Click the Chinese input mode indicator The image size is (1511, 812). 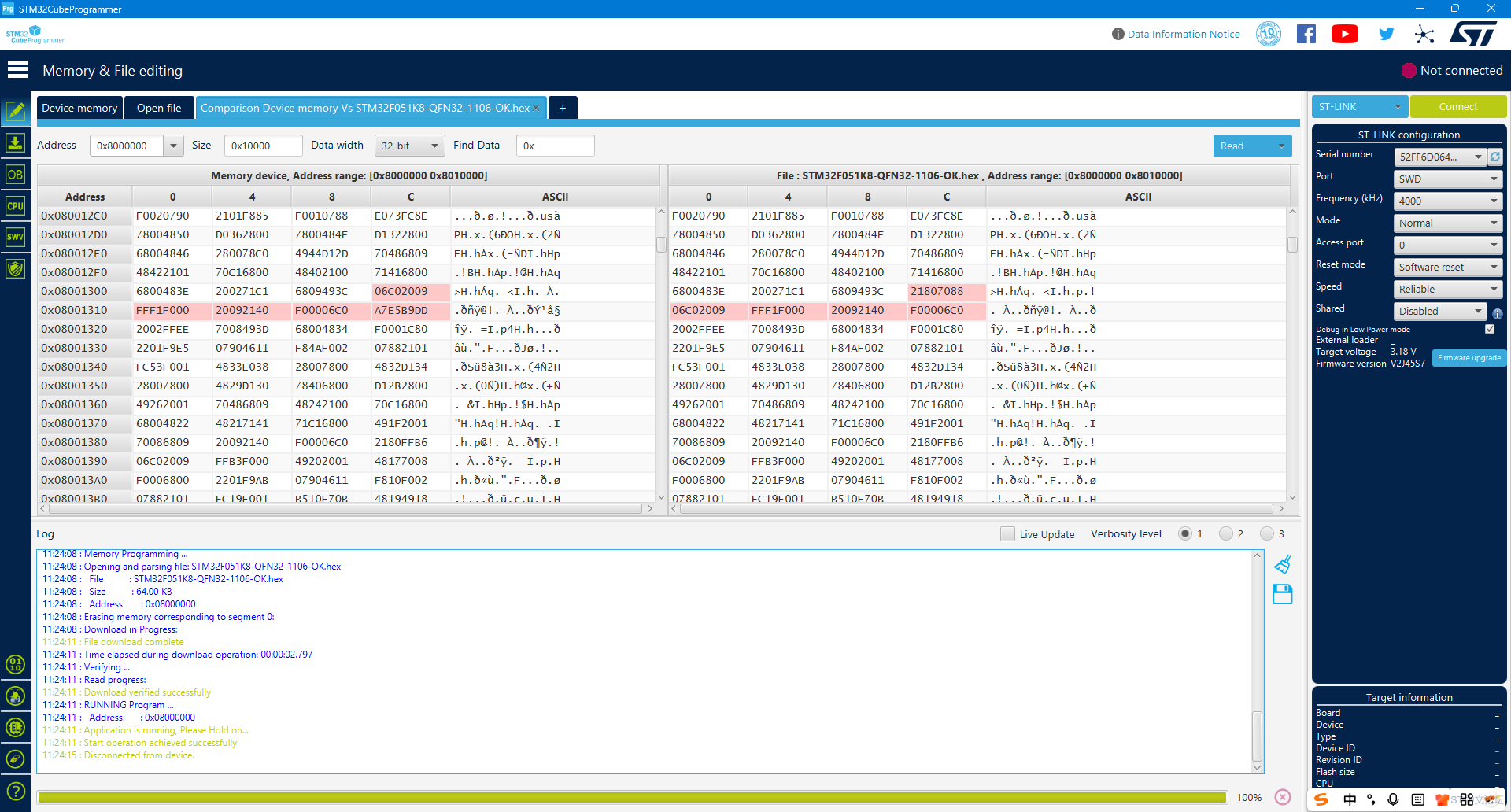(x=1350, y=799)
